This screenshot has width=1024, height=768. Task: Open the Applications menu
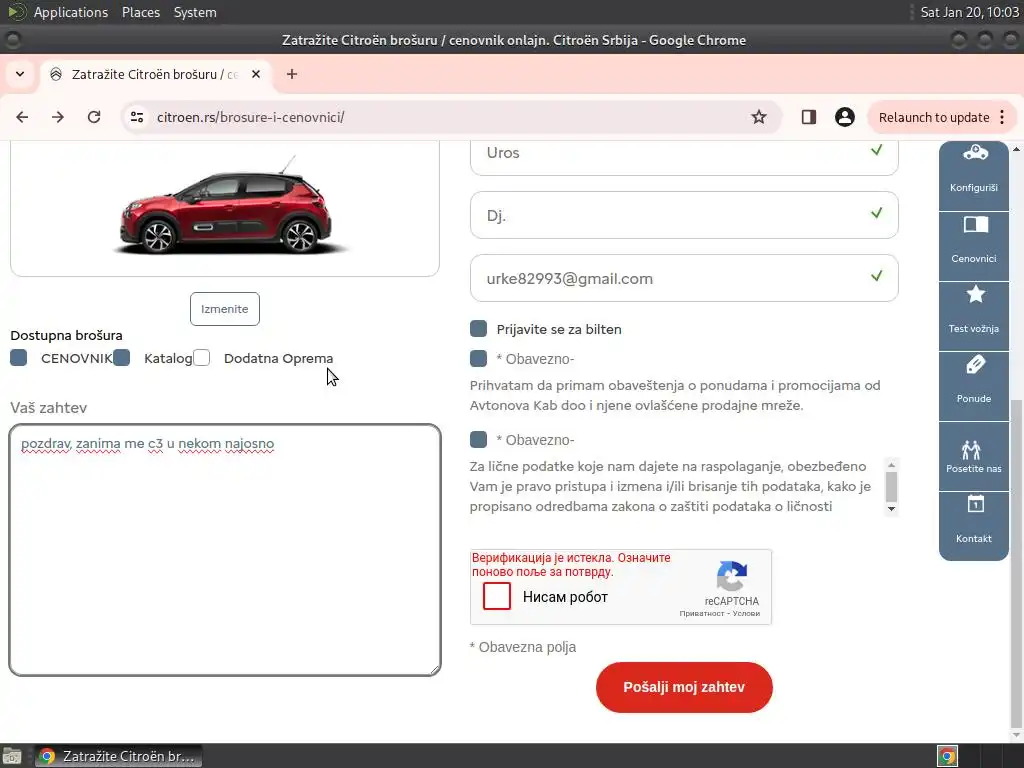coord(71,12)
